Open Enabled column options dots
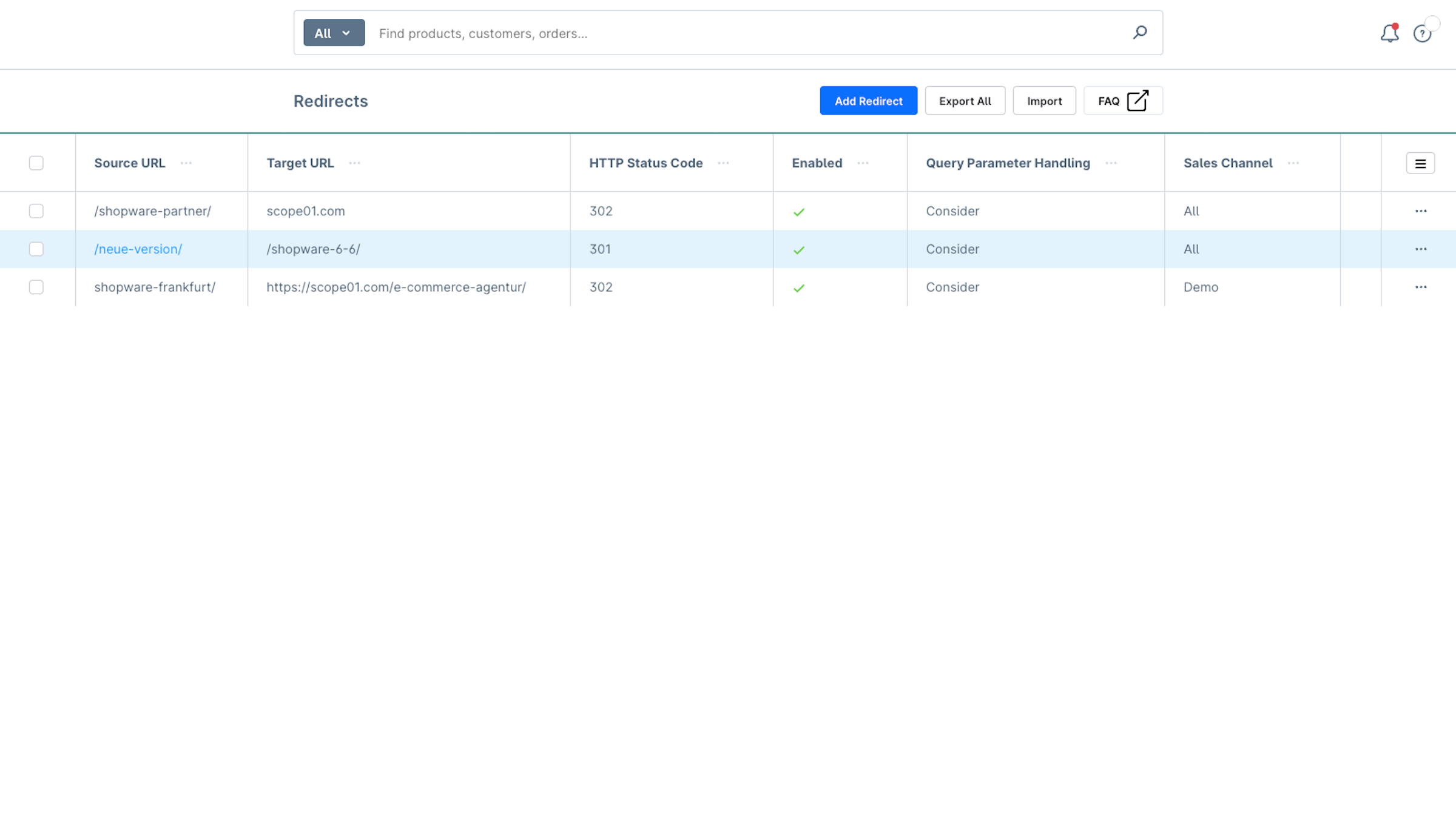1456x834 pixels. (863, 163)
